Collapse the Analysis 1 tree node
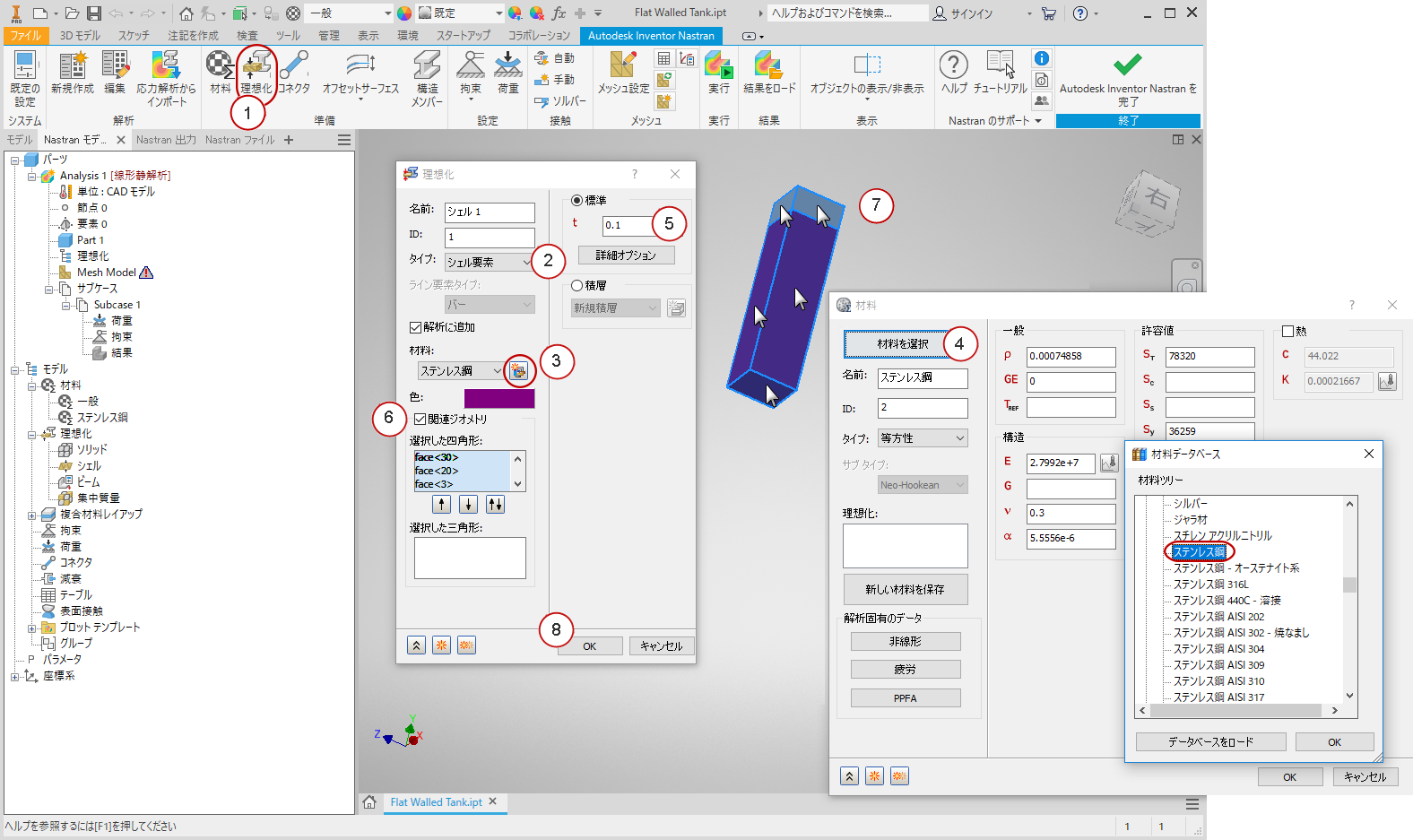This screenshot has height=840, width=1413. coord(32,176)
